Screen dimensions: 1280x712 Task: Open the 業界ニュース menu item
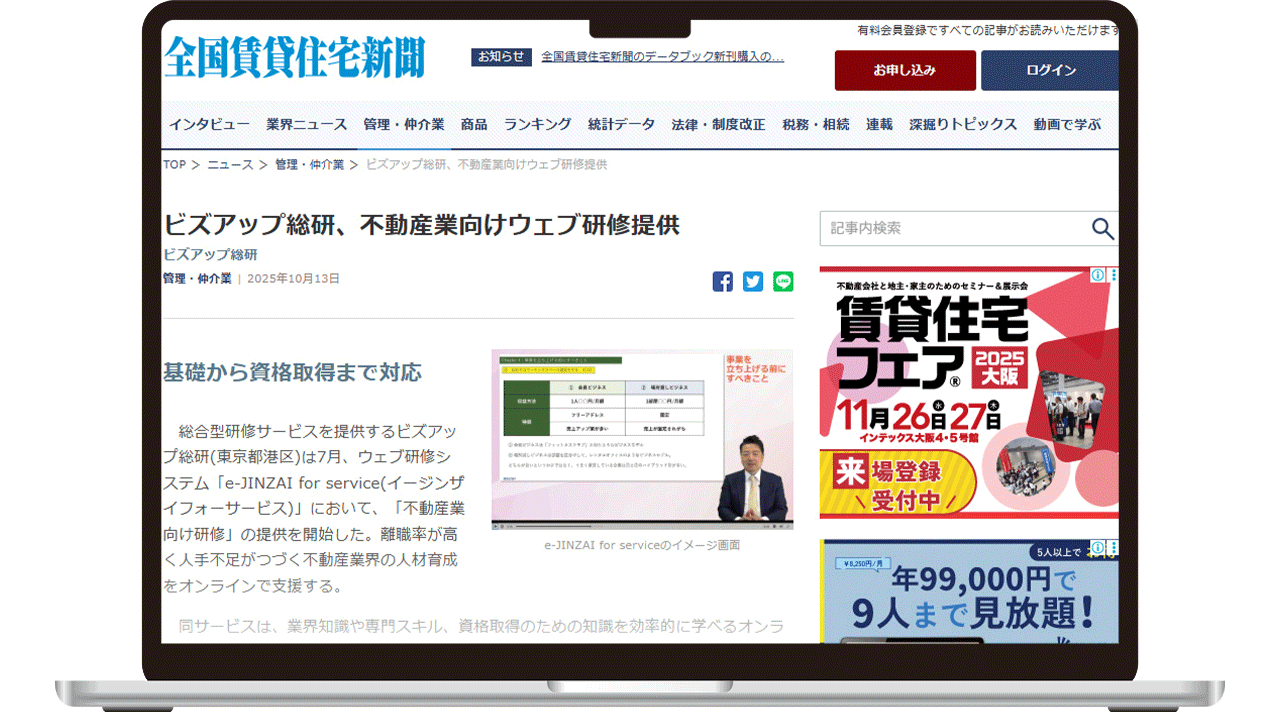click(x=306, y=125)
